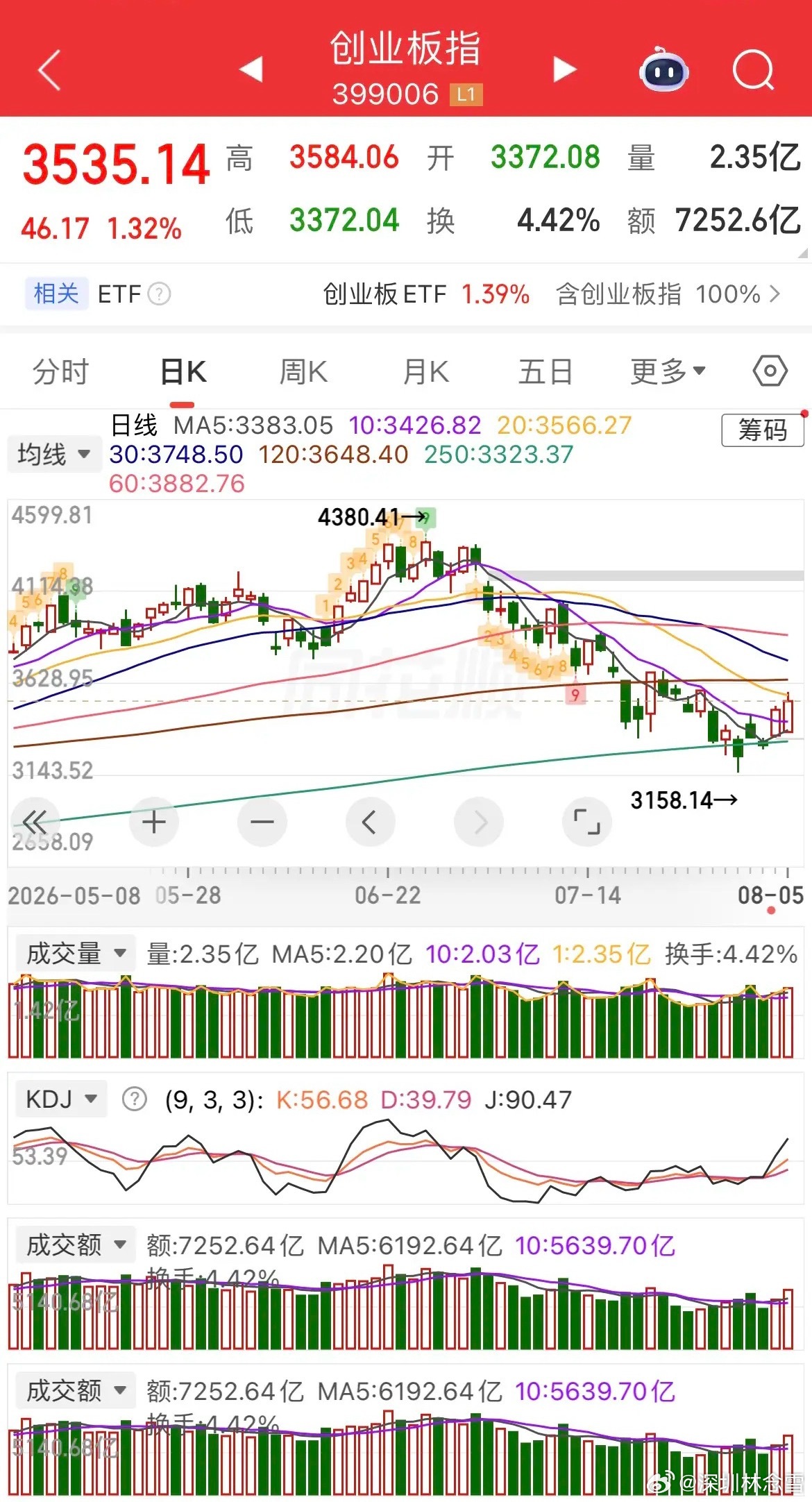Click the 08-05 timeline date marker
The height and width of the screenshot is (1502, 812).
770,895
